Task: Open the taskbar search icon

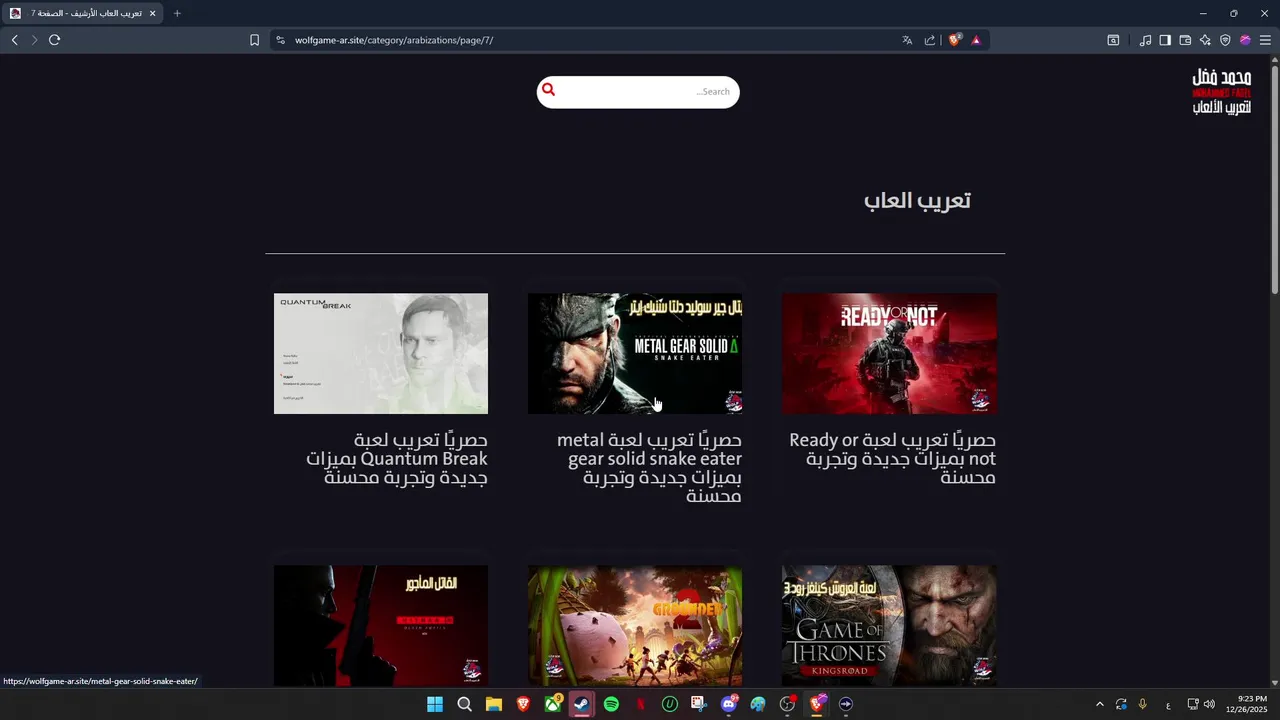Action: click(464, 704)
